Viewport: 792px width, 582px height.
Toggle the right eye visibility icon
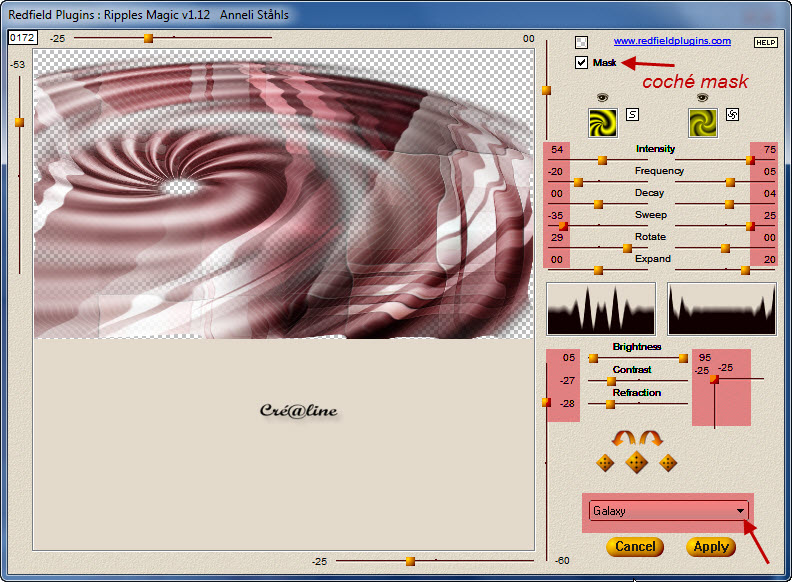tap(703, 97)
